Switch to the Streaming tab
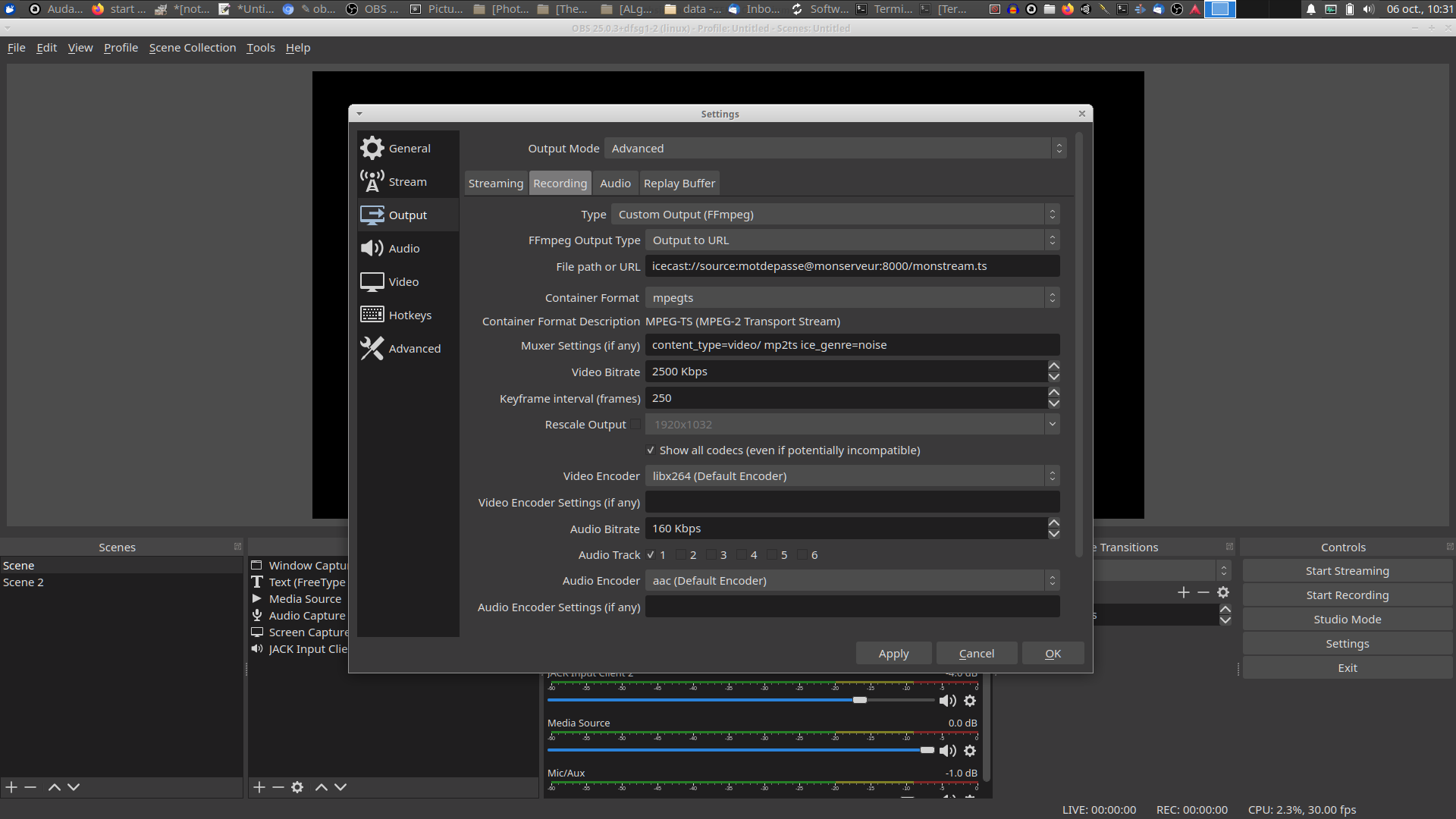This screenshot has width=1456, height=819. tap(495, 184)
